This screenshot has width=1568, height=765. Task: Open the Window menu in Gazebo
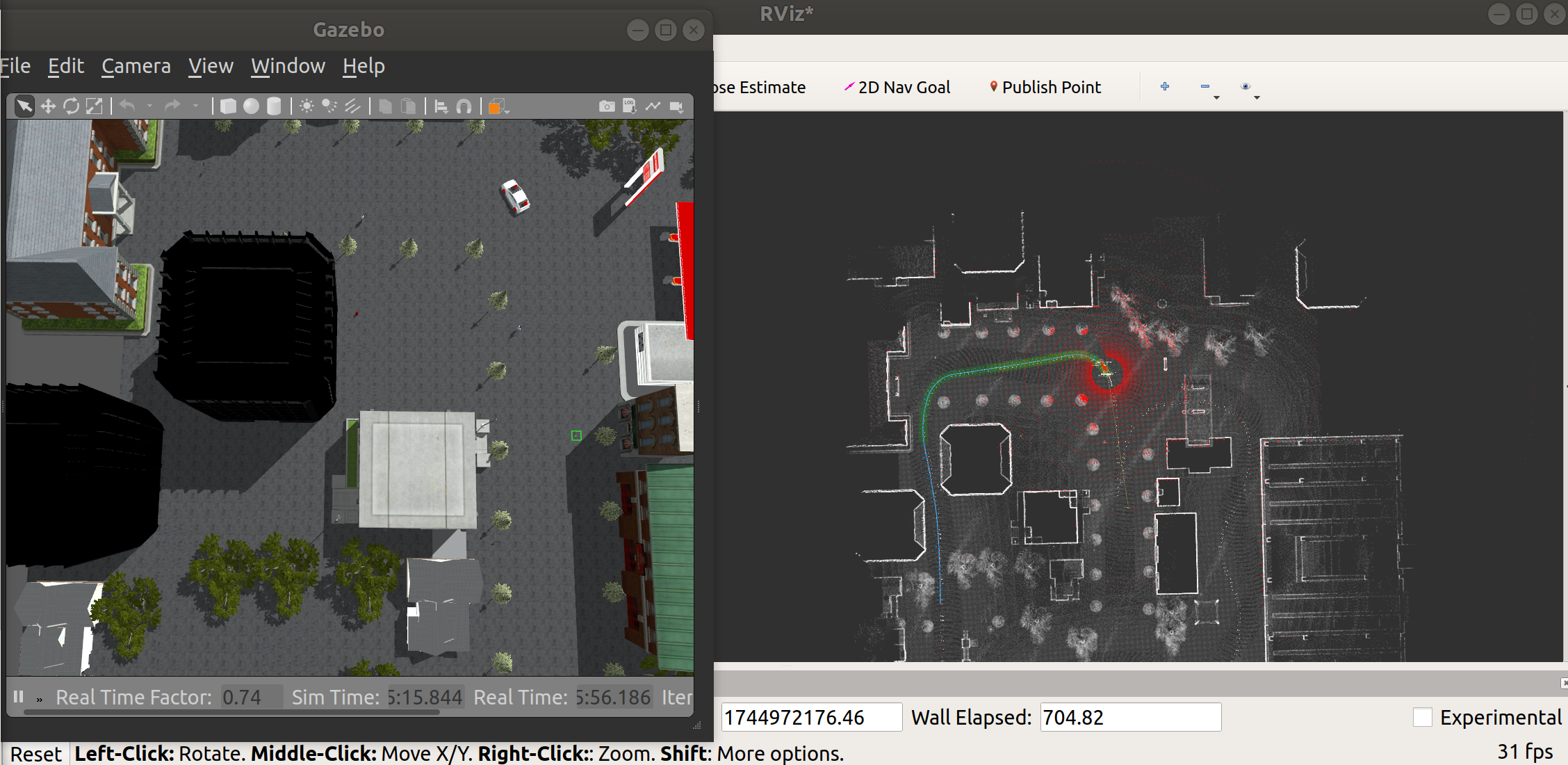click(x=288, y=66)
